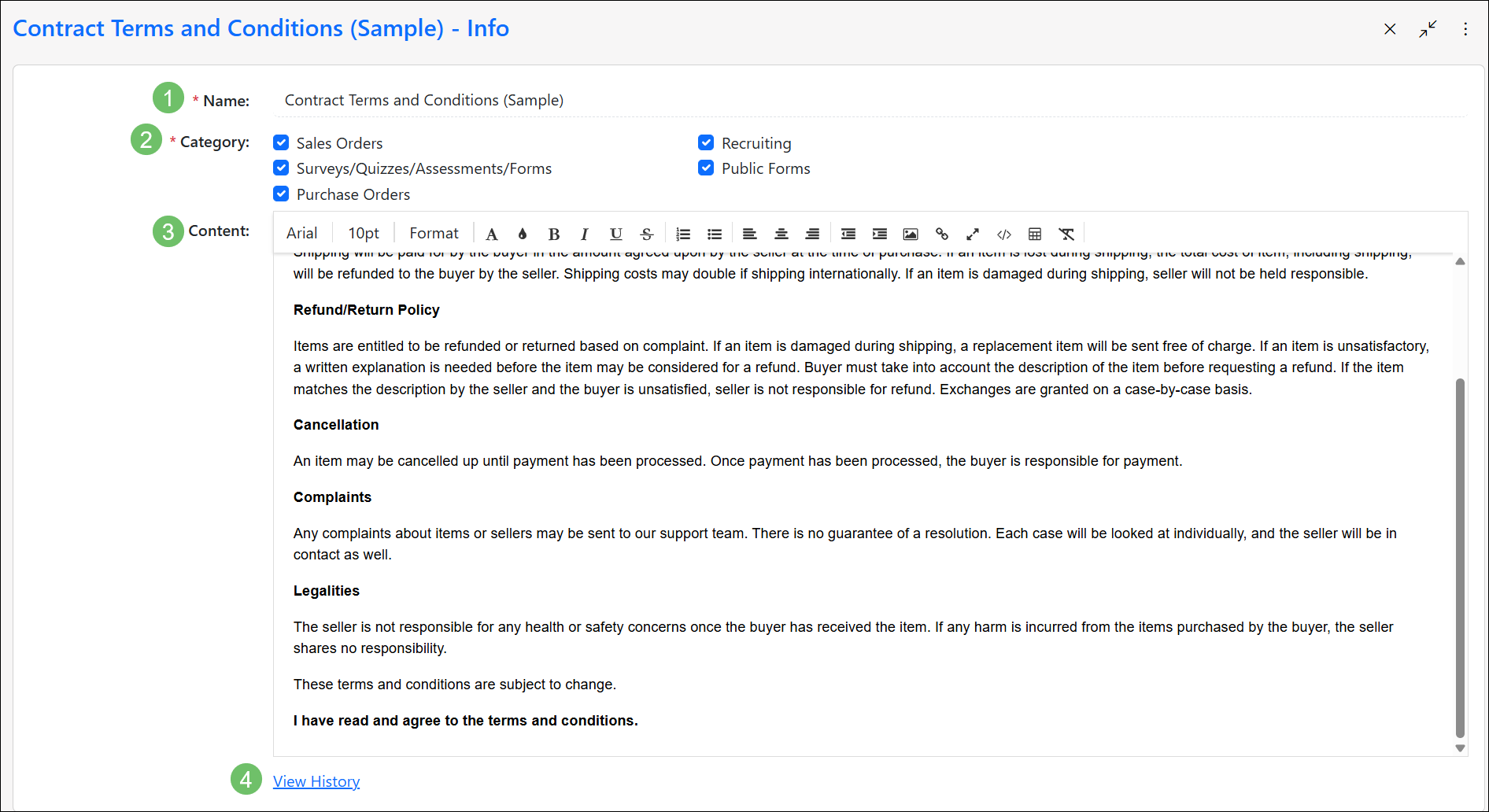1489x812 pixels.
Task: Click the 'Any complaints about items' paragraph
Action: tap(845, 544)
